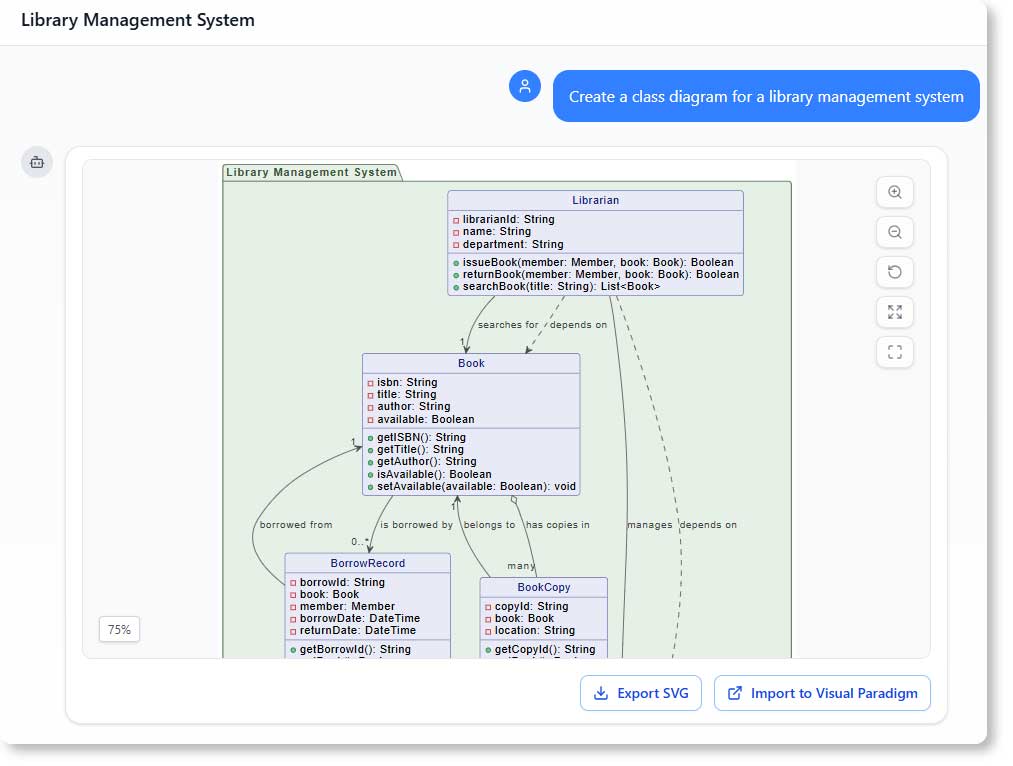The image size is (1013, 766).
Task: Select the reset view icon
Action: pos(894,272)
